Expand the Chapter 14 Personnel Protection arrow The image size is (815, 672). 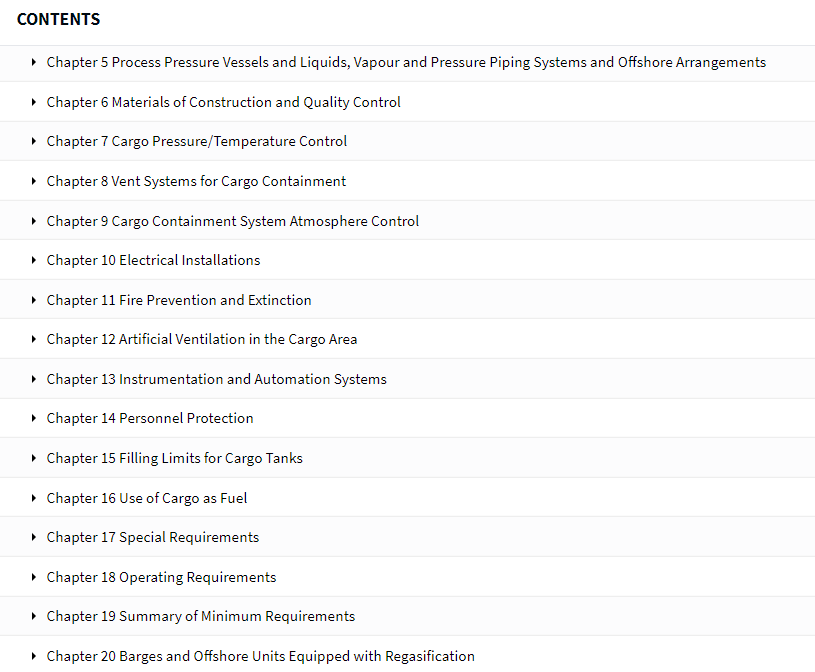(x=34, y=418)
